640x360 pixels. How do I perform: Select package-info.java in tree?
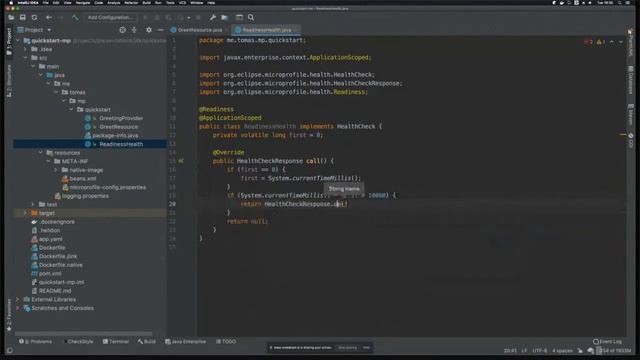(115, 136)
